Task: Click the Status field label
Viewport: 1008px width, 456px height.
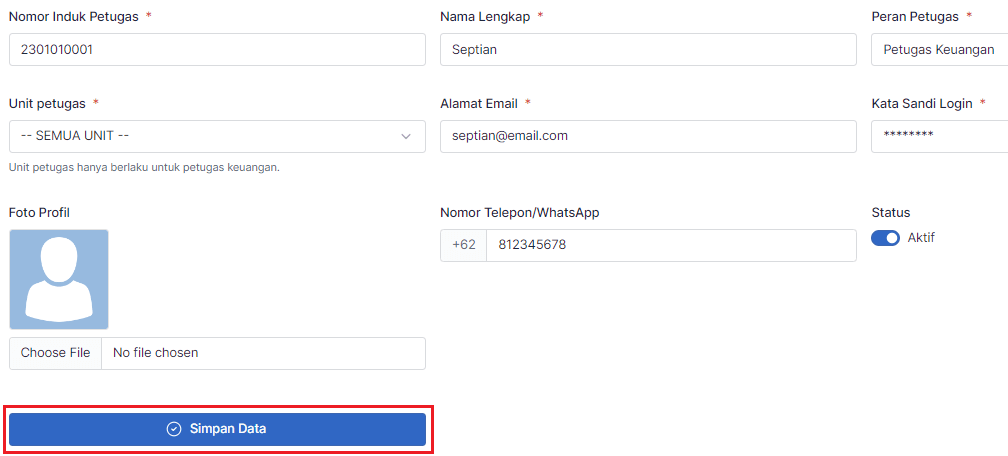Action: [x=891, y=212]
